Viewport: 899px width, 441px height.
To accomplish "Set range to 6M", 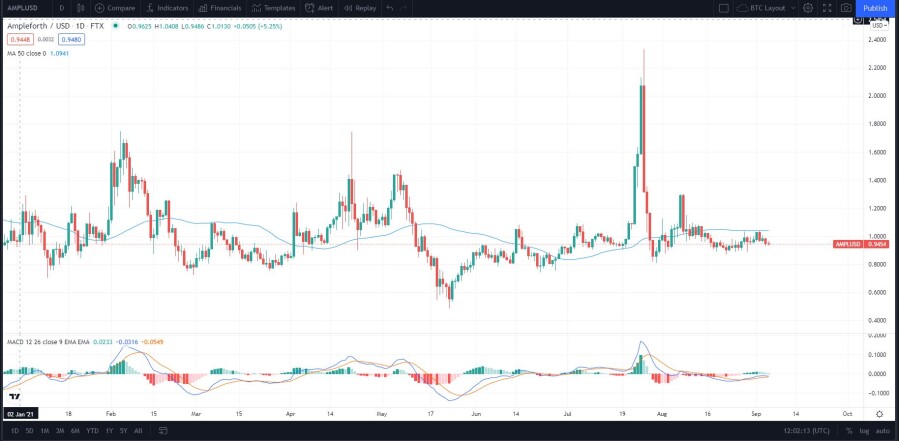I will click(75, 430).
